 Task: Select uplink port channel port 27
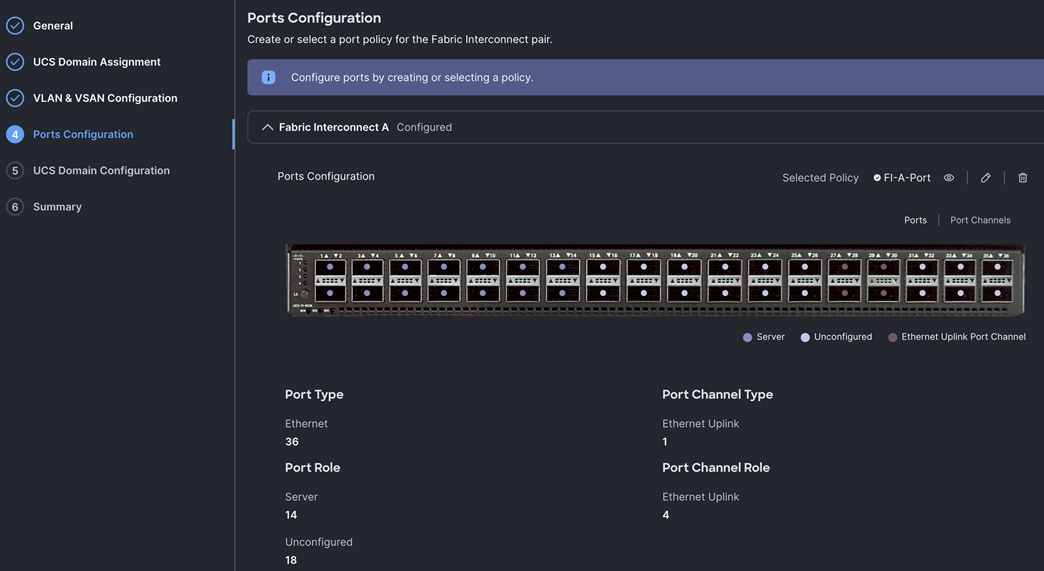click(844, 267)
